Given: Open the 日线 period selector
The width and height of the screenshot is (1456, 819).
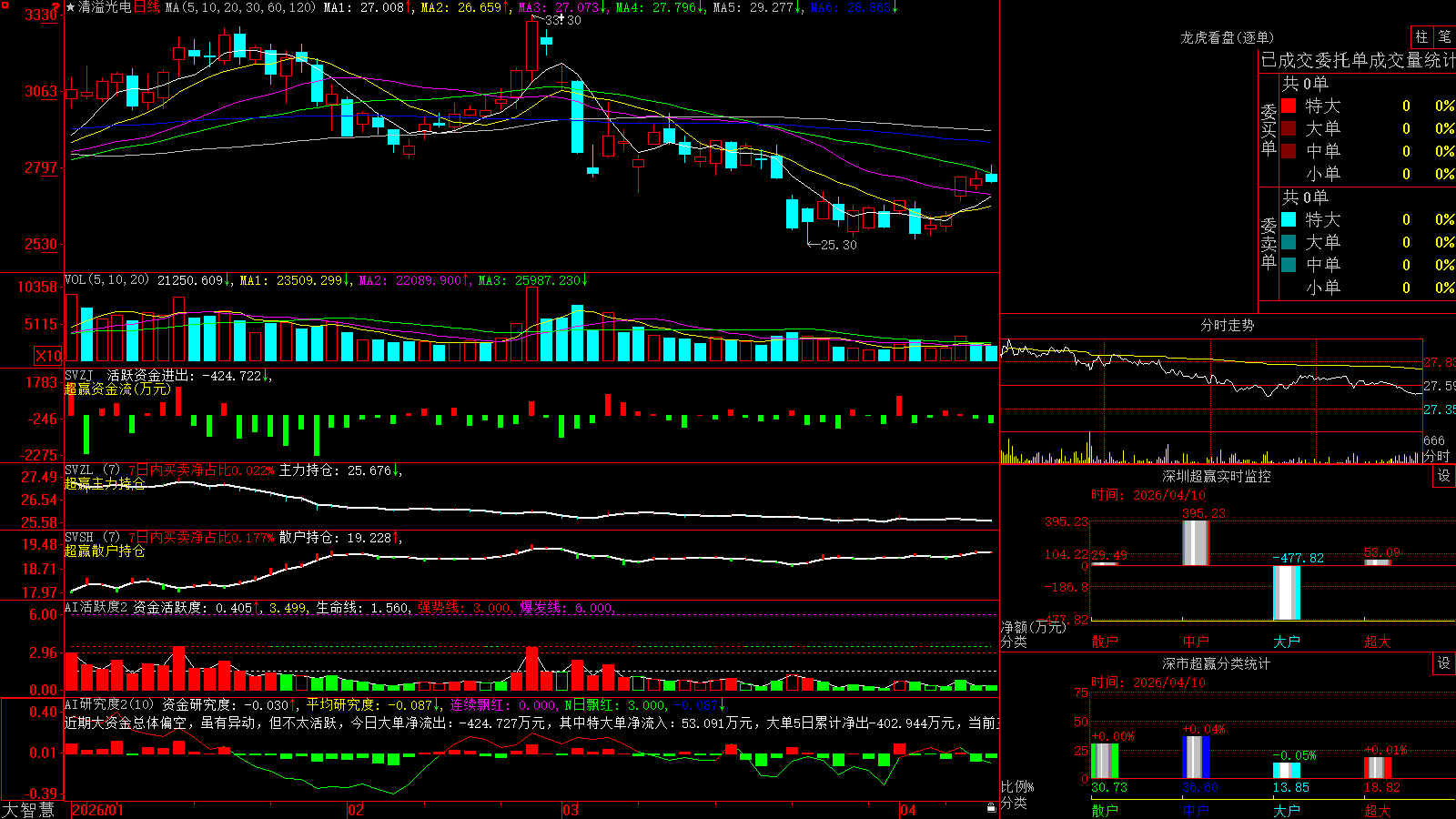Looking at the screenshot, I should click(147, 7).
